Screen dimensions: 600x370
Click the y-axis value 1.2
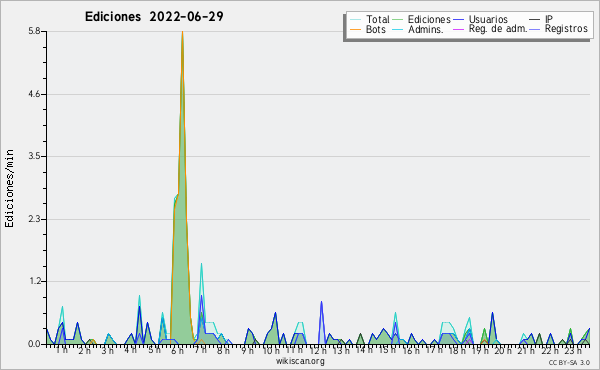pyautogui.click(x=34, y=282)
